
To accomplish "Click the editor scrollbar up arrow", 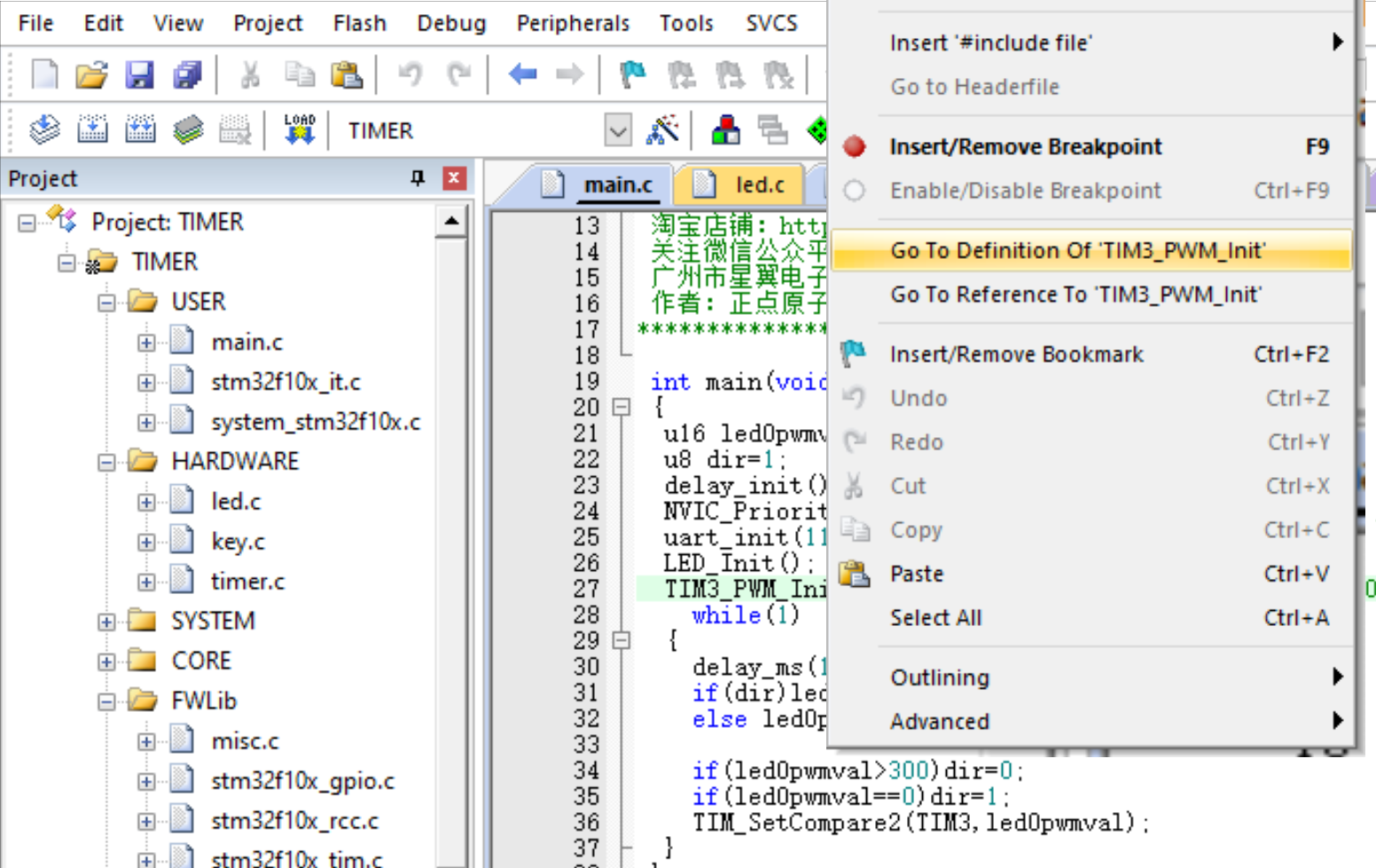I will tap(452, 217).
